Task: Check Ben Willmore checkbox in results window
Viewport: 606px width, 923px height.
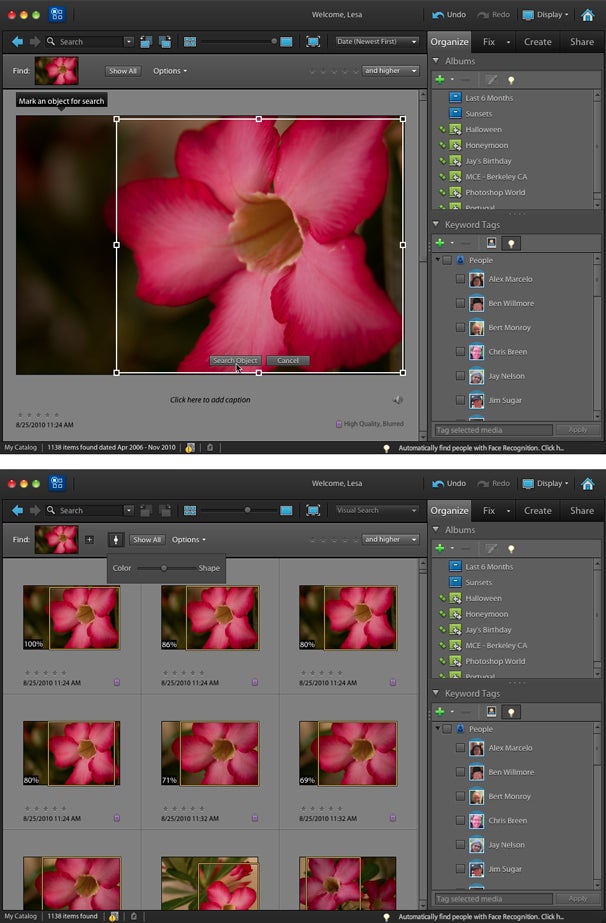Action: (x=460, y=772)
